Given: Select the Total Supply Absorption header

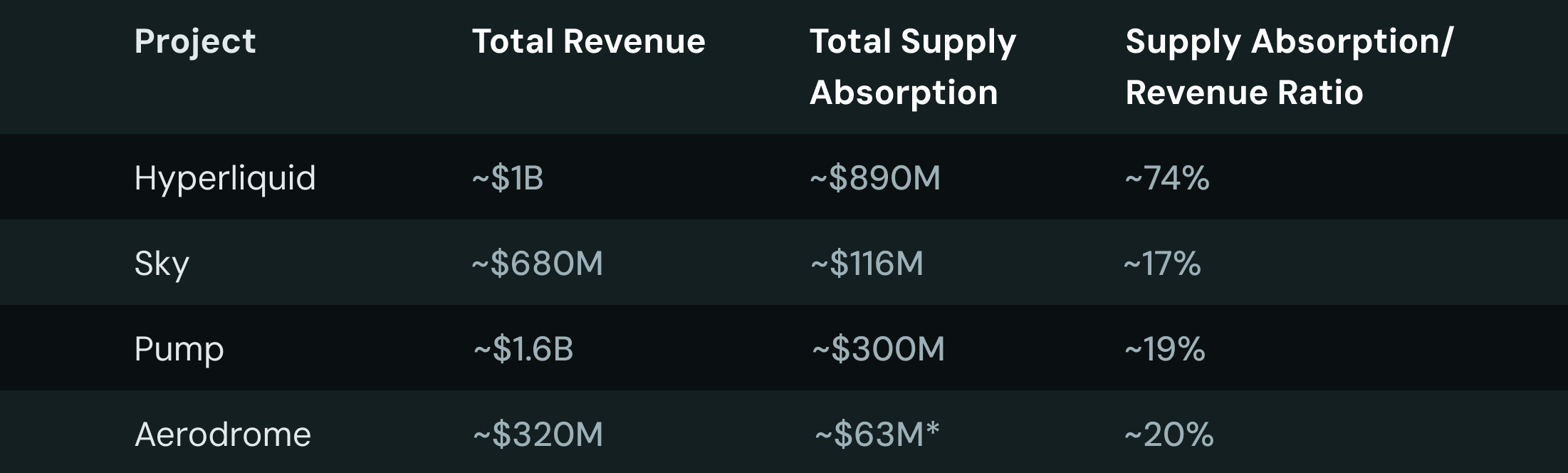Looking at the screenshot, I should [912, 67].
